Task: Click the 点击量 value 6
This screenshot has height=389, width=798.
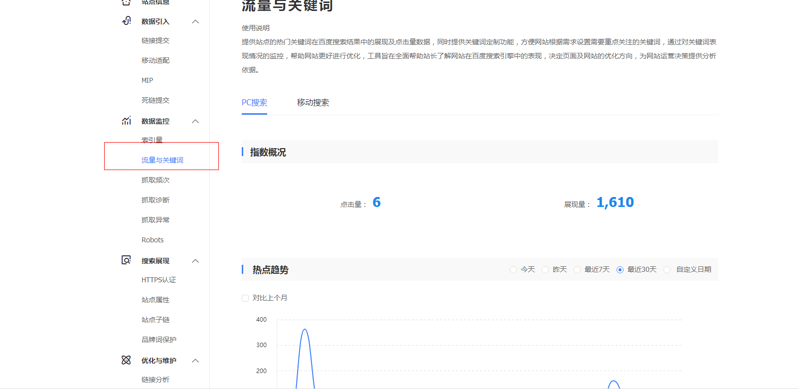Action: [x=377, y=203]
